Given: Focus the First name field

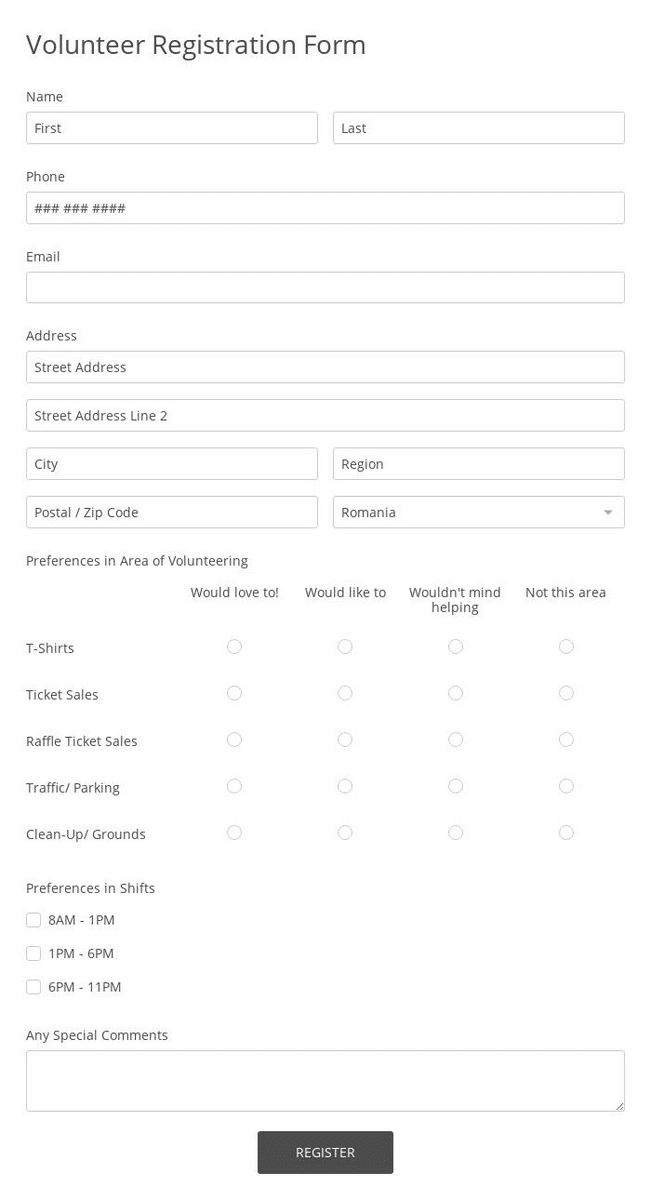Looking at the screenshot, I should tap(172, 128).
